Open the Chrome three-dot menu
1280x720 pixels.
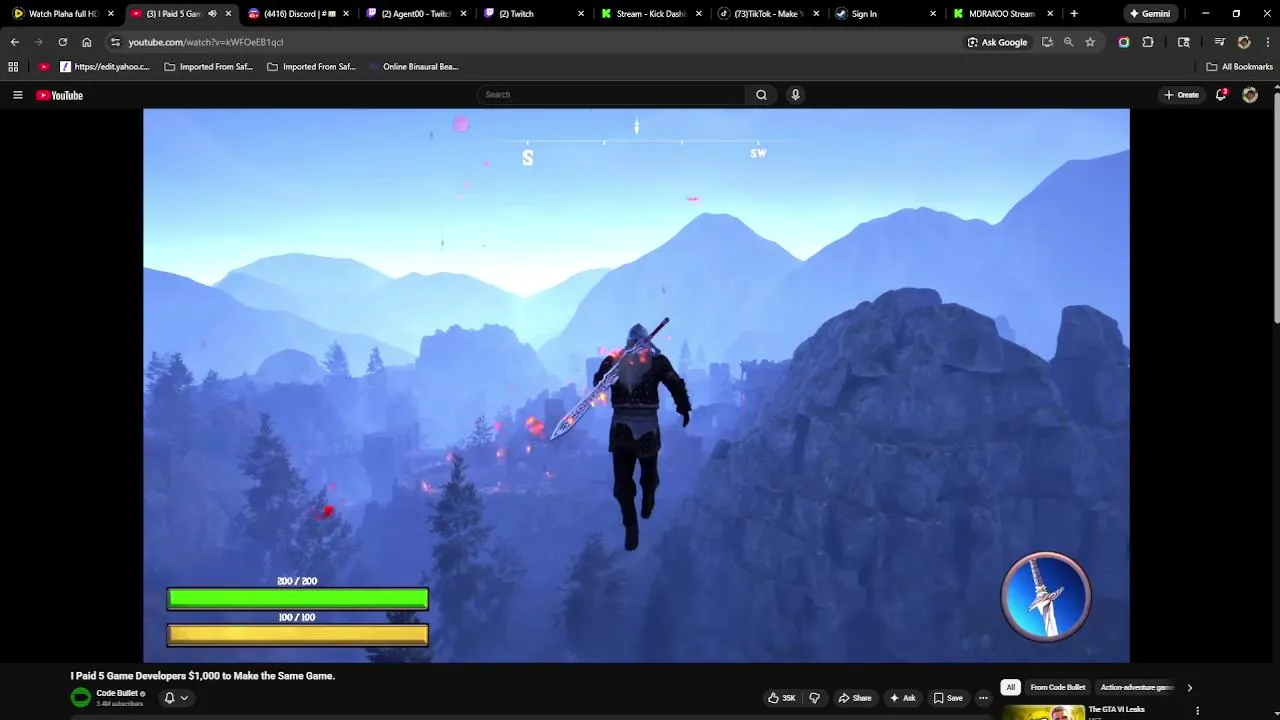click(1268, 42)
